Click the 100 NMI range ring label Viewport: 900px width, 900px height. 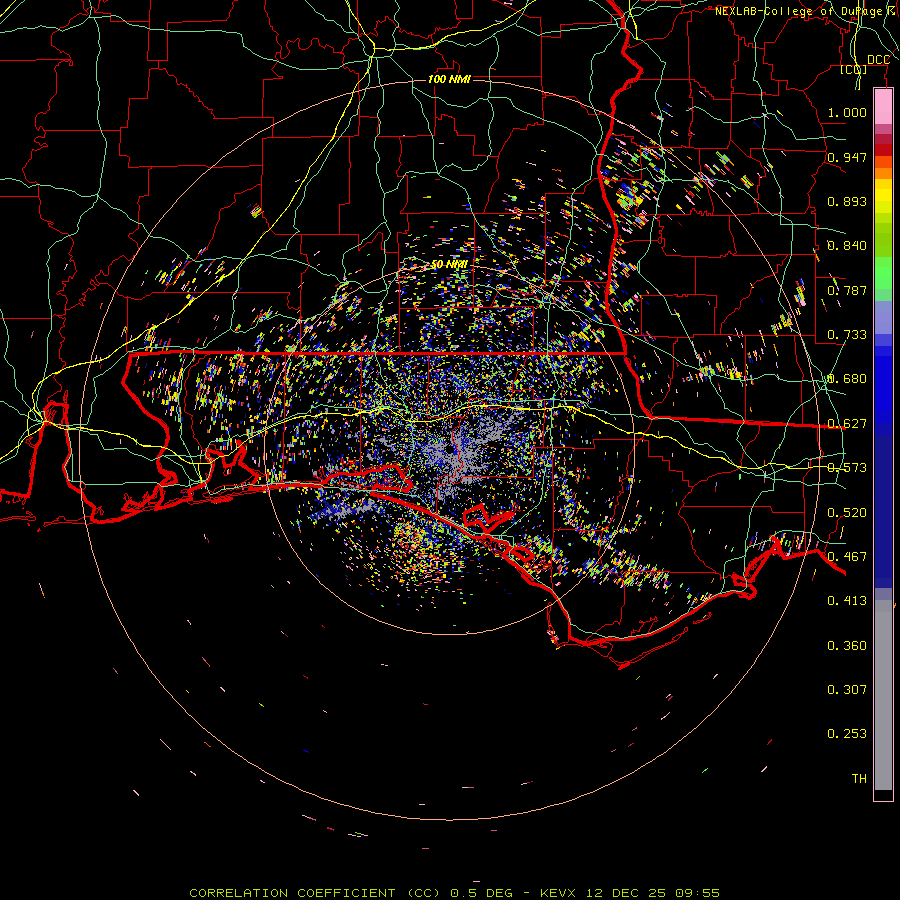click(449, 79)
